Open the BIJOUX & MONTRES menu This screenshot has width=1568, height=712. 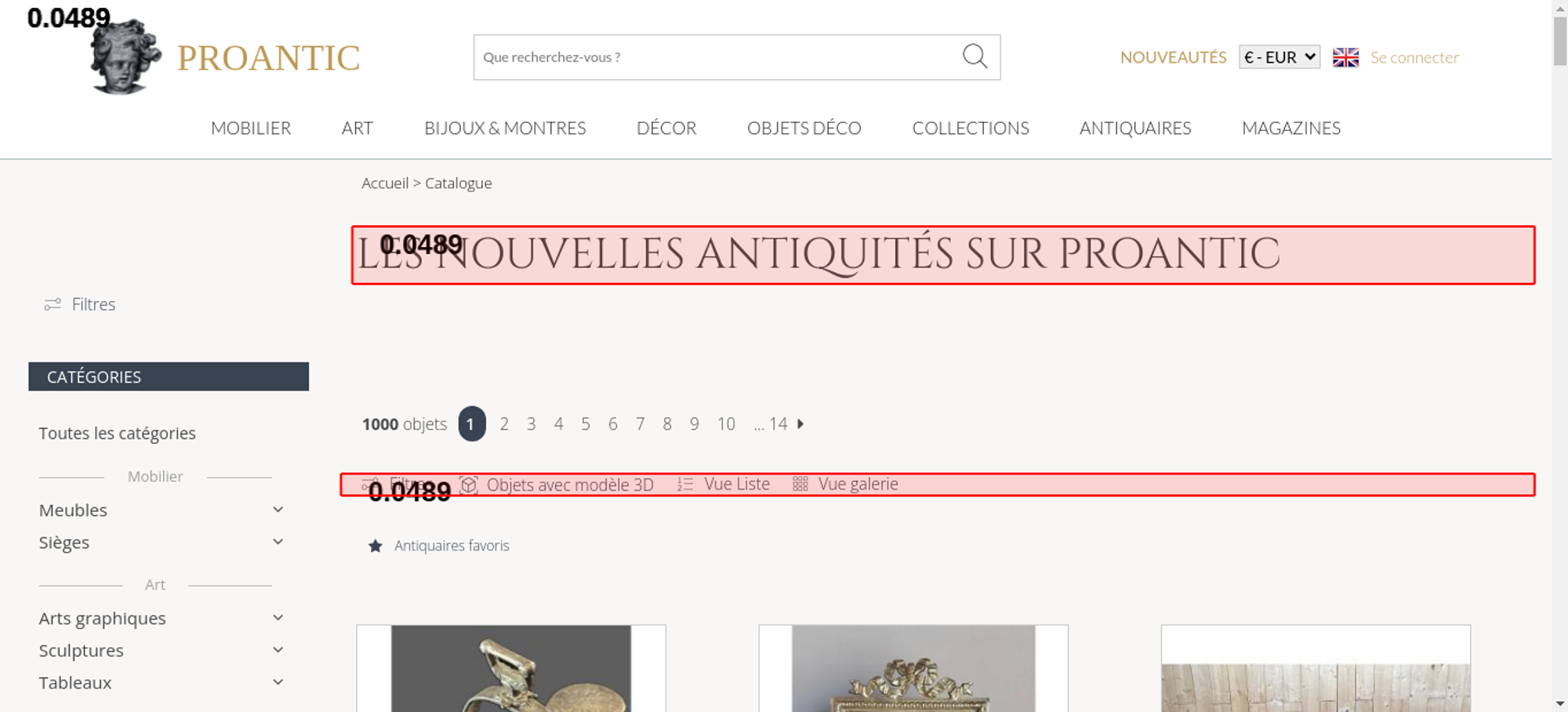click(505, 128)
